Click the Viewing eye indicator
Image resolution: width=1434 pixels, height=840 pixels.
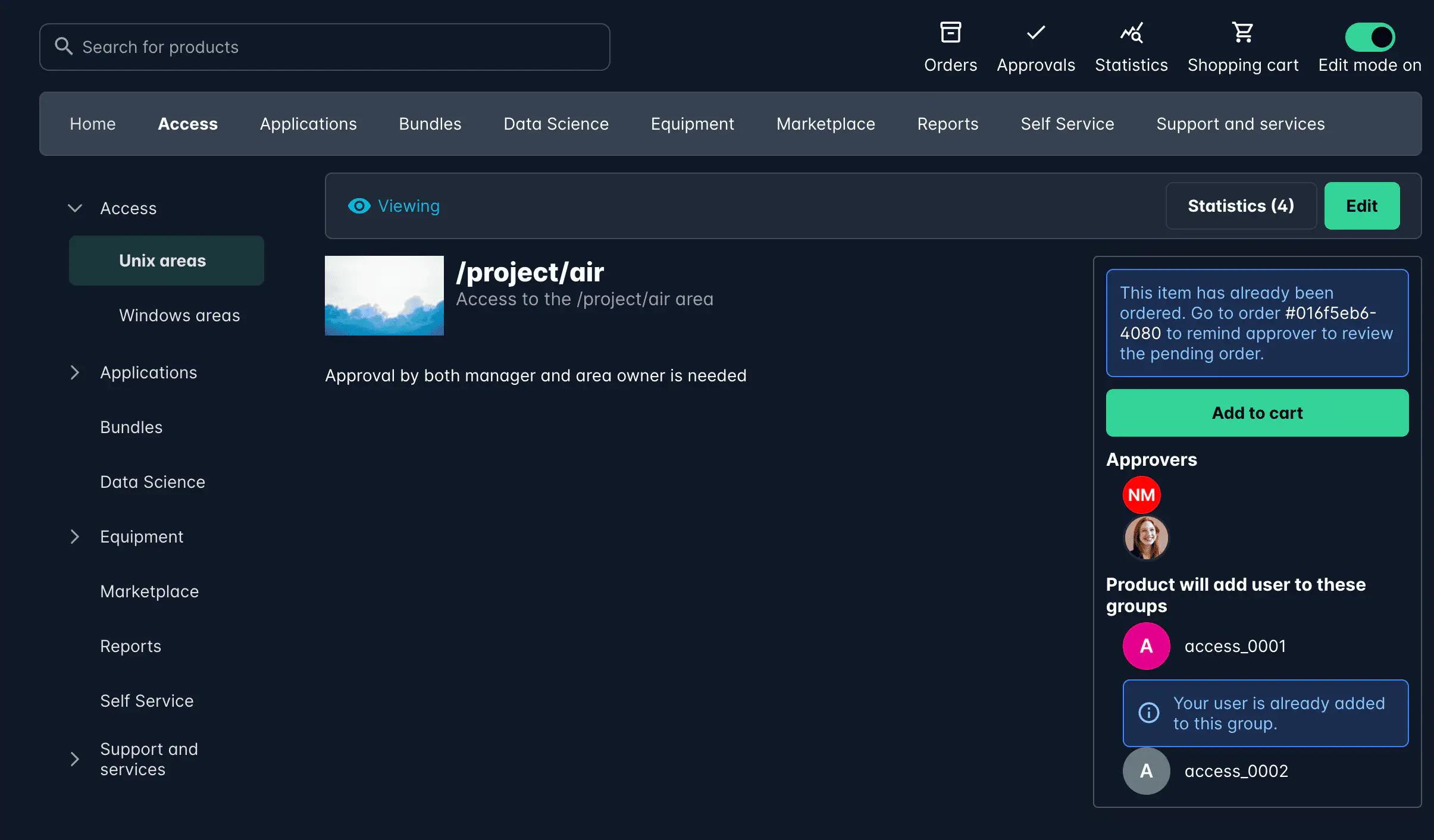click(x=359, y=205)
